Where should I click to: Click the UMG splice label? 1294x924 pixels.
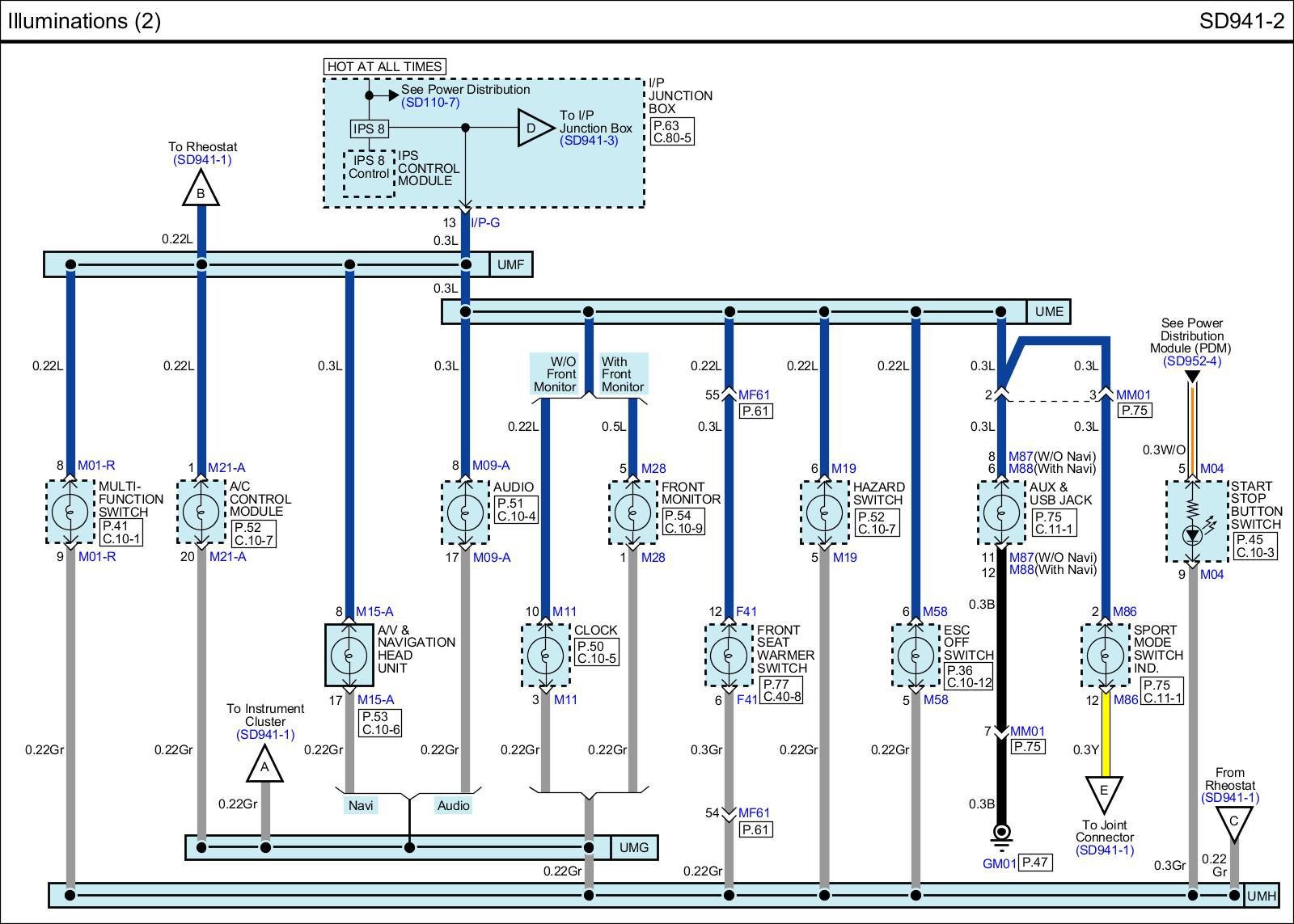tap(634, 847)
